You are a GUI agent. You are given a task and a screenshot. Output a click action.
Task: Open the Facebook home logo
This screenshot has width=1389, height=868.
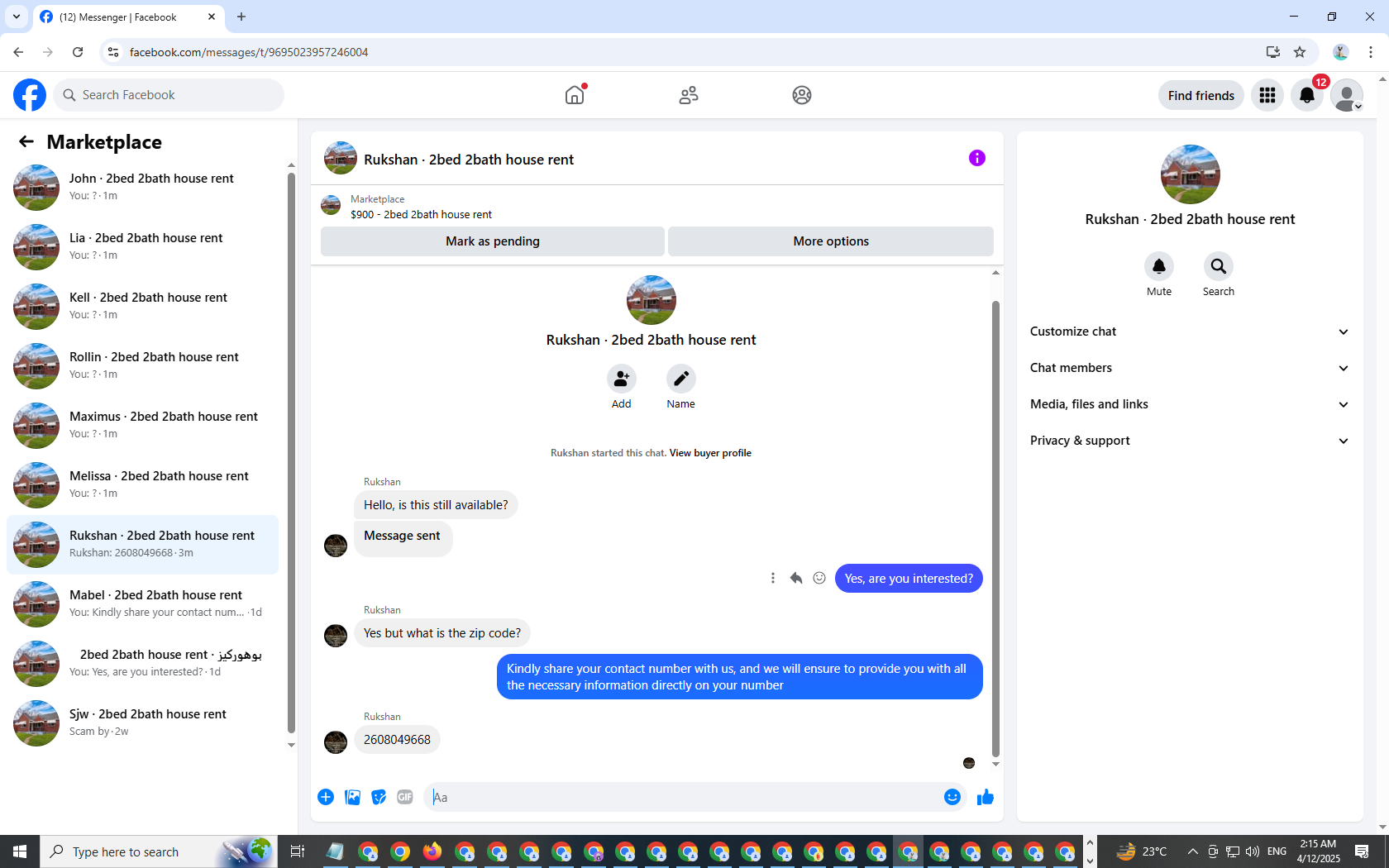pos(30,95)
